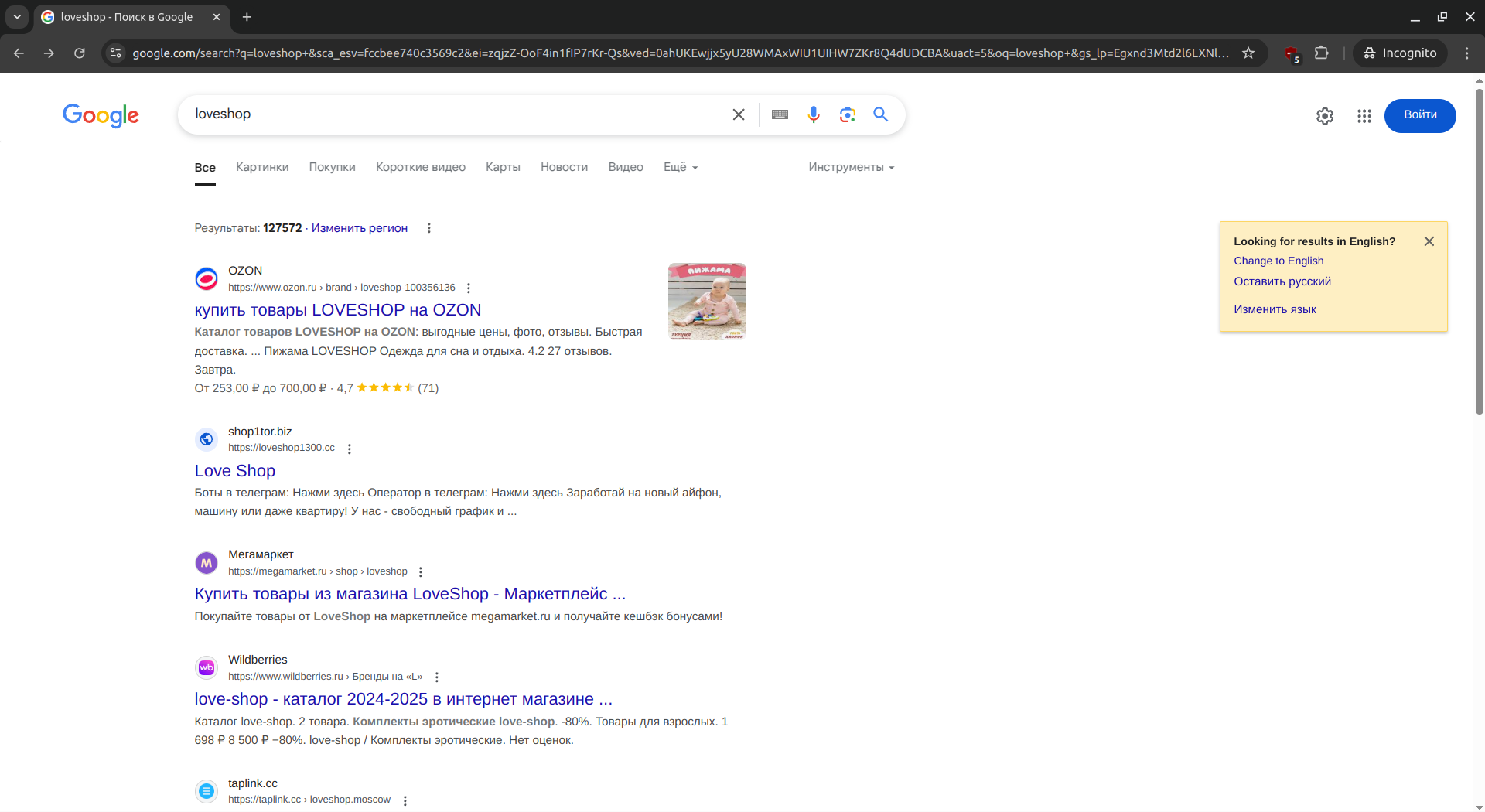1485x812 pixels.
Task: Click the browser address bar URL
Action: pyautogui.click(x=681, y=53)
